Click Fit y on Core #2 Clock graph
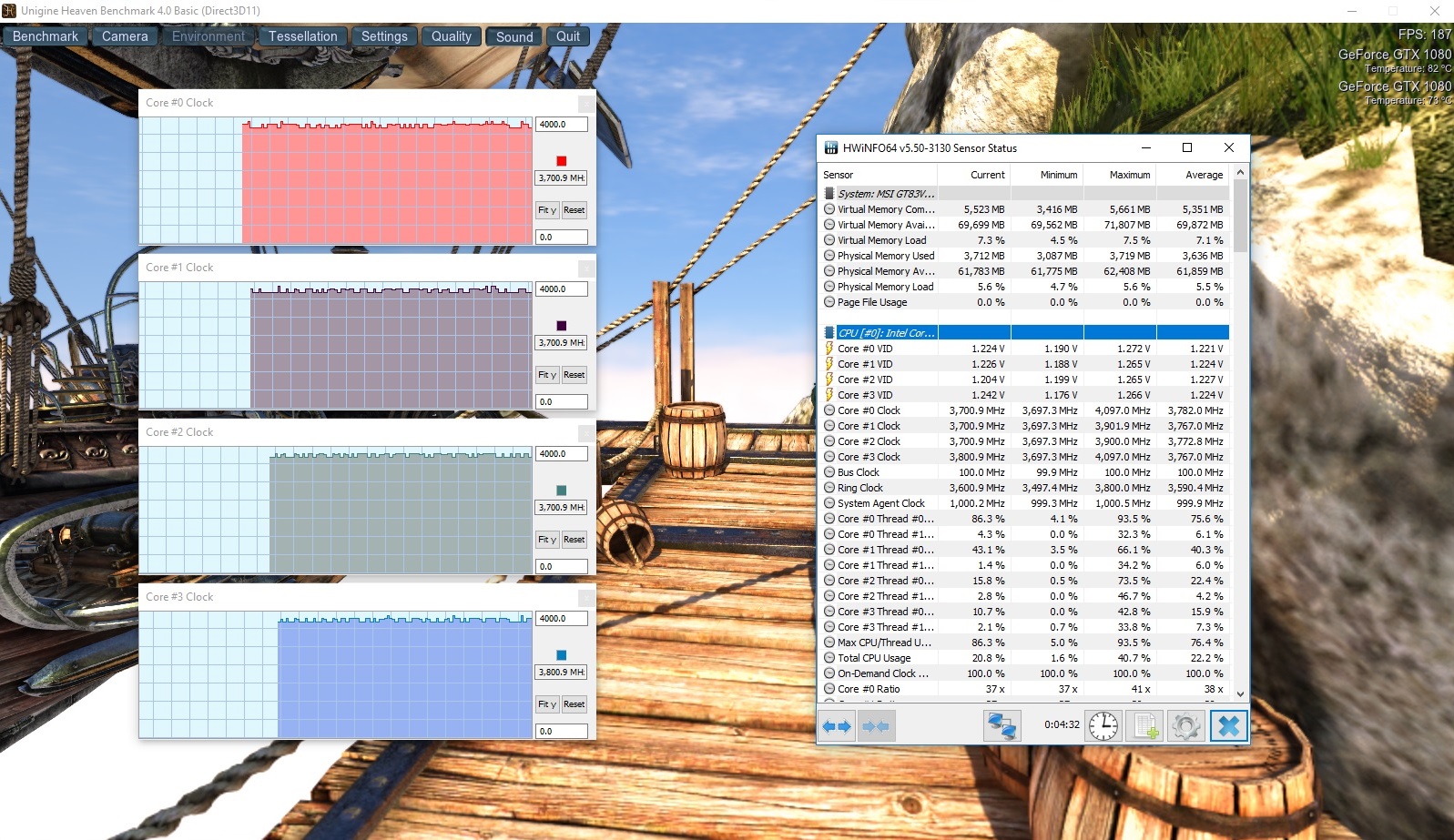The height and width of the screenshot is (840, 1454). [x=547, y=540]
